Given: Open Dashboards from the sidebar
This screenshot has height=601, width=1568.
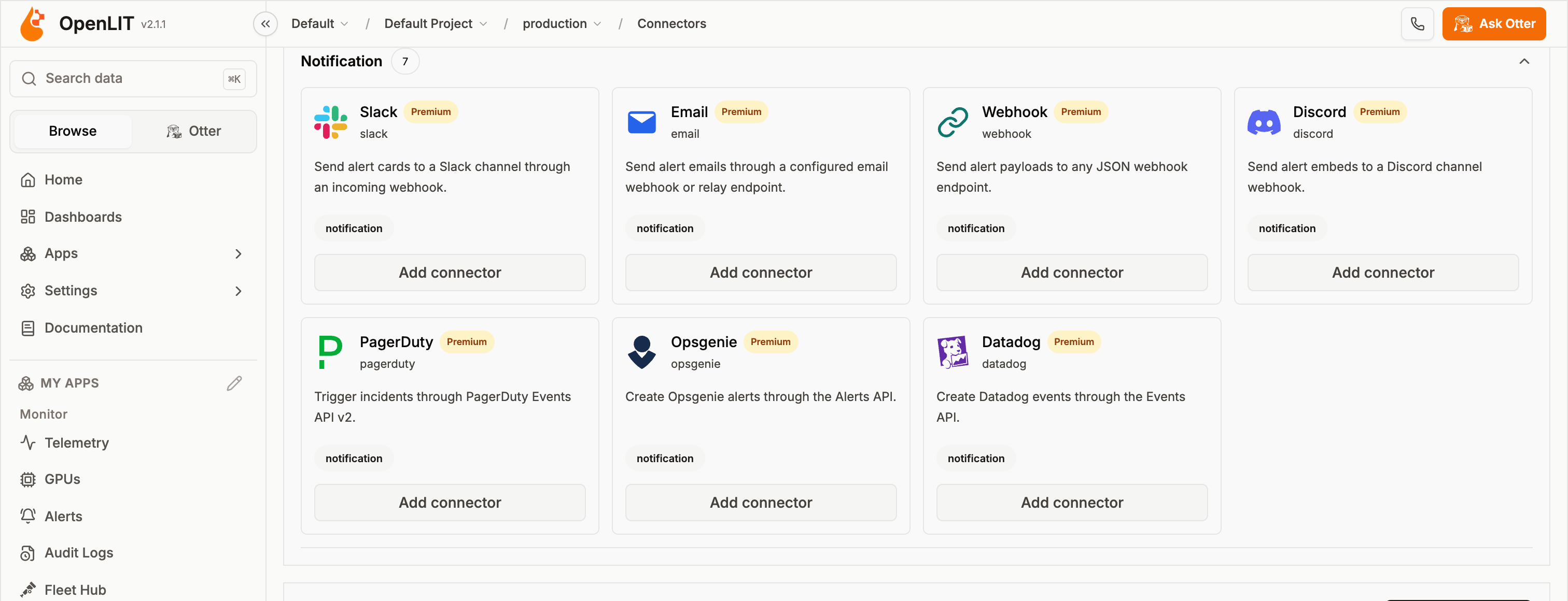Looking at the screenshot, I should pos(133,217).
